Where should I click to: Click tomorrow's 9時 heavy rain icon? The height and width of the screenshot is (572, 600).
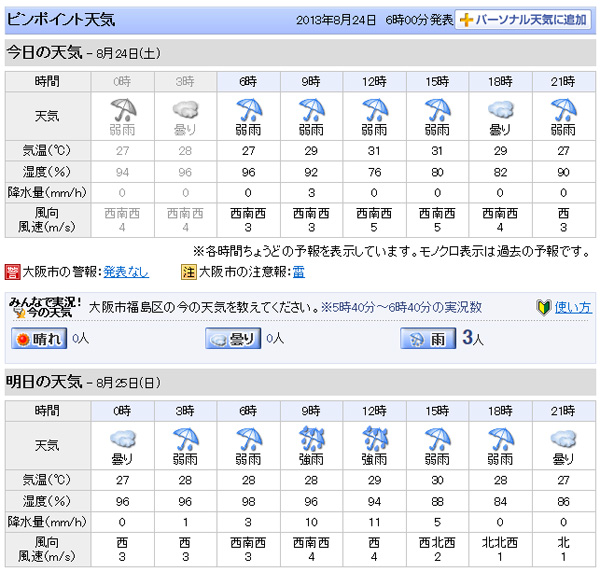308,437
